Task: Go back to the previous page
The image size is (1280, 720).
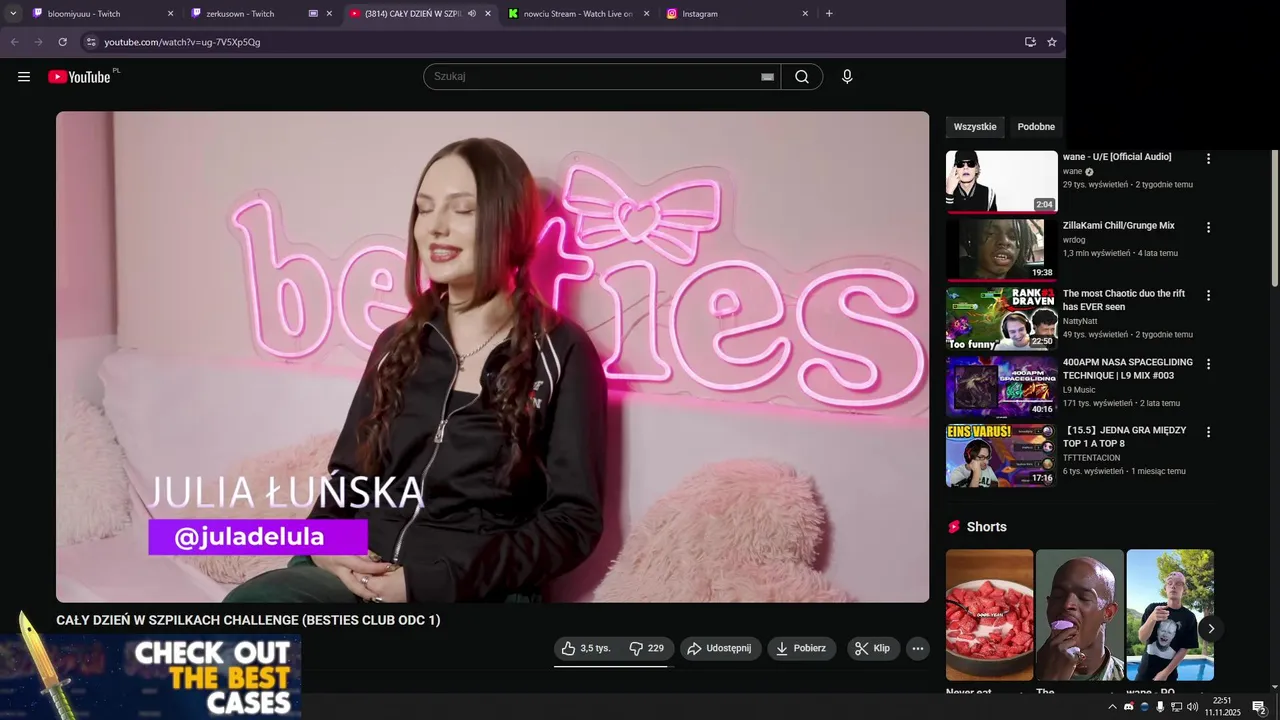Action: [x=14, y=42]
